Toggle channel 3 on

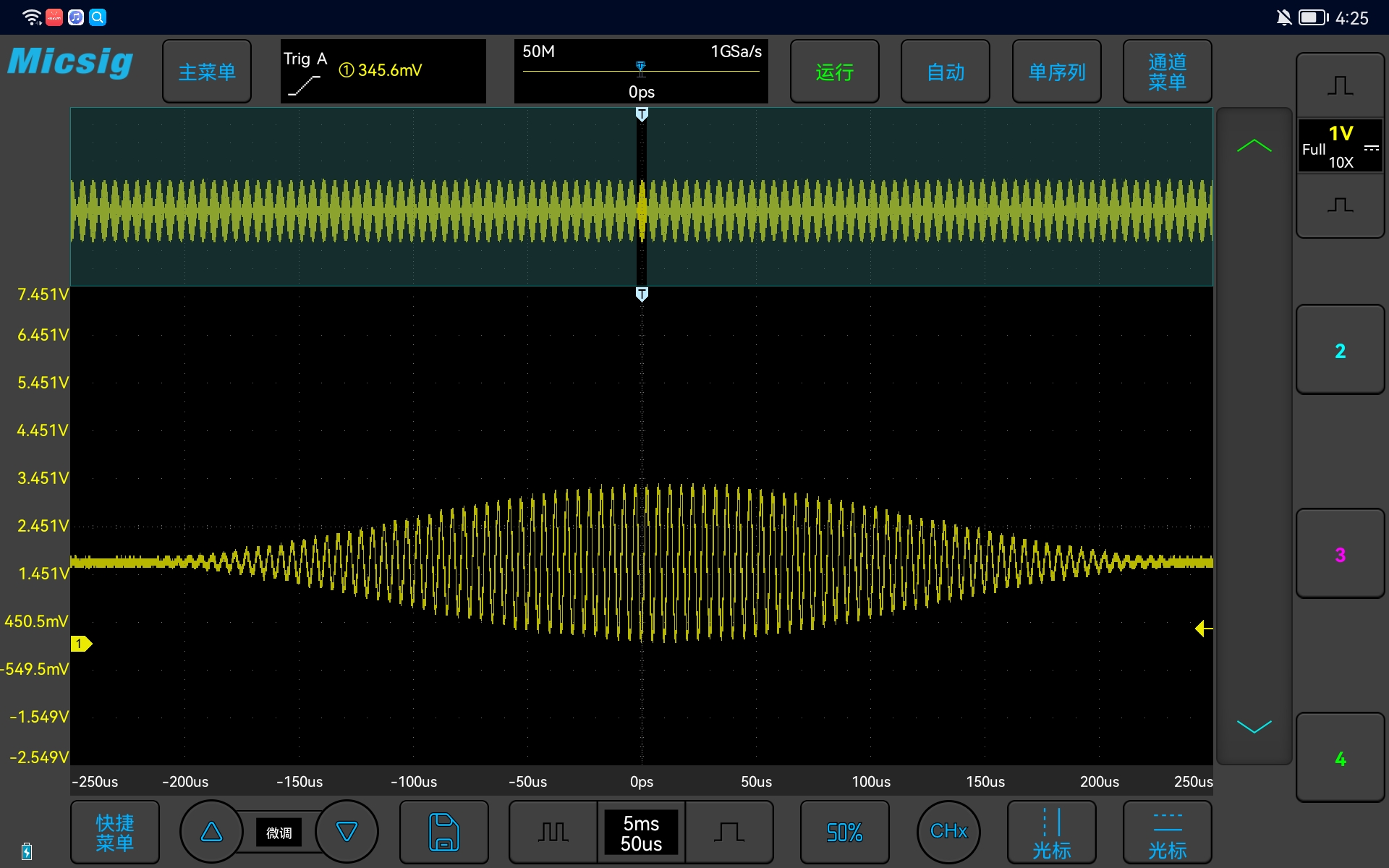[x=1340, y=554]
